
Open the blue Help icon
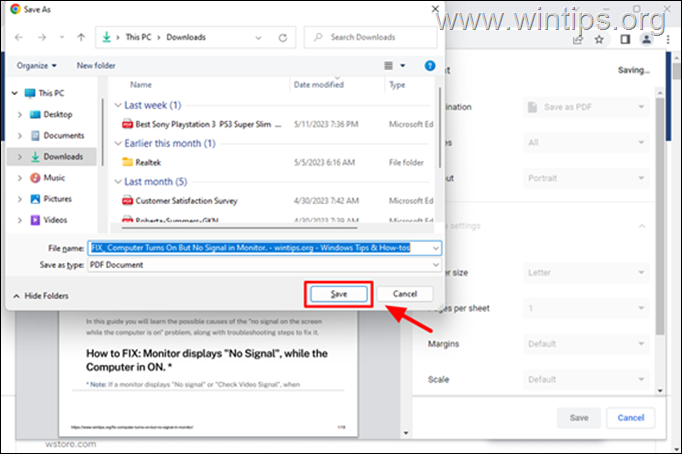430,66
